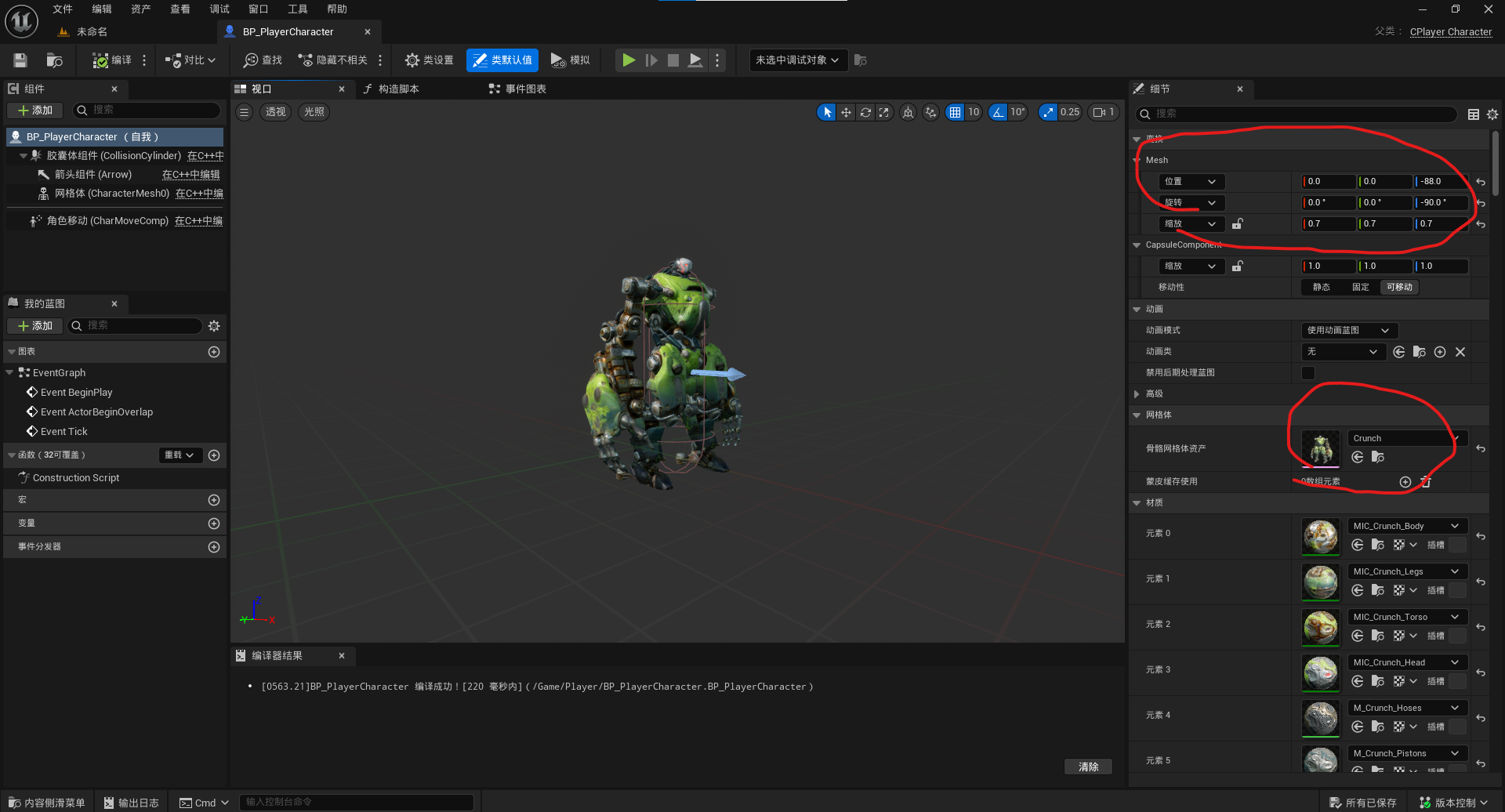This screenshot has width=1505, height=812.
Task: Activate the rotate gizmo tool
Action: (x=865, y=112)
